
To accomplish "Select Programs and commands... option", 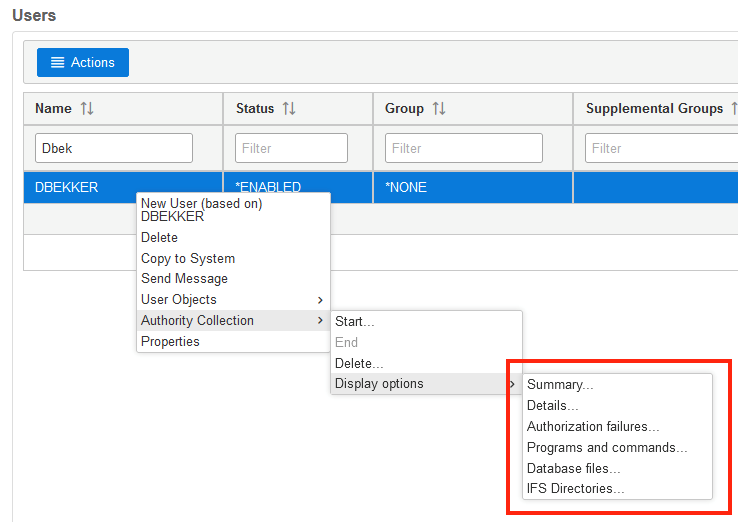I will tap(607, 448).
